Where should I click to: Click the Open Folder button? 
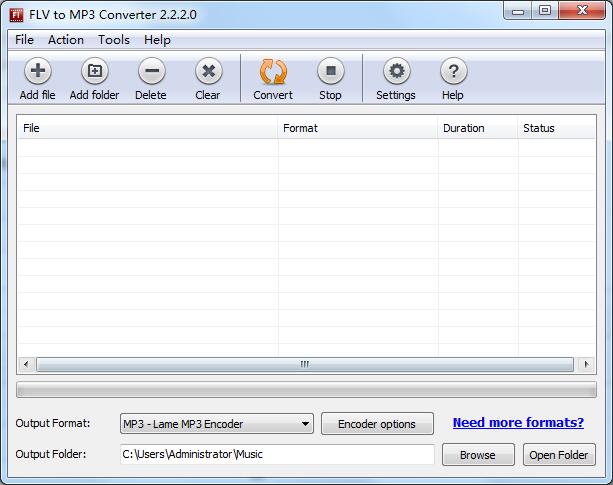[x=559, y=455]
